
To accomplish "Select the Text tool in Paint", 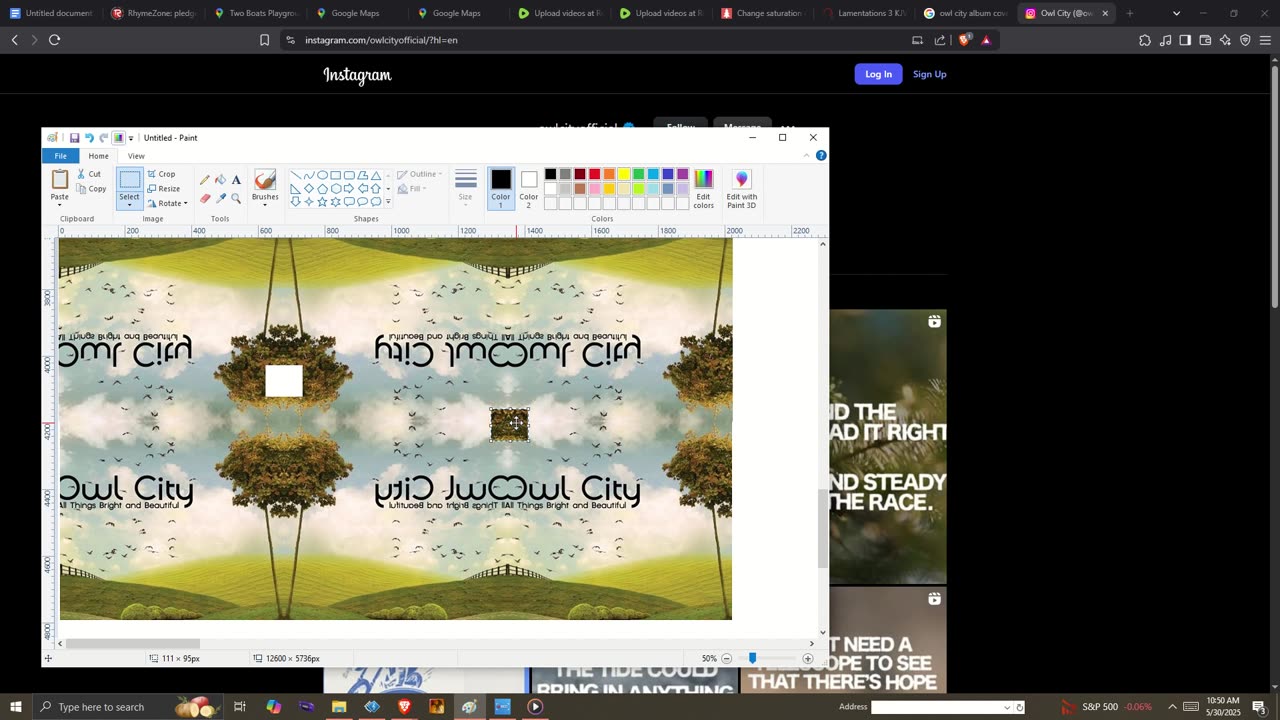I will click(x=236, y=180).
